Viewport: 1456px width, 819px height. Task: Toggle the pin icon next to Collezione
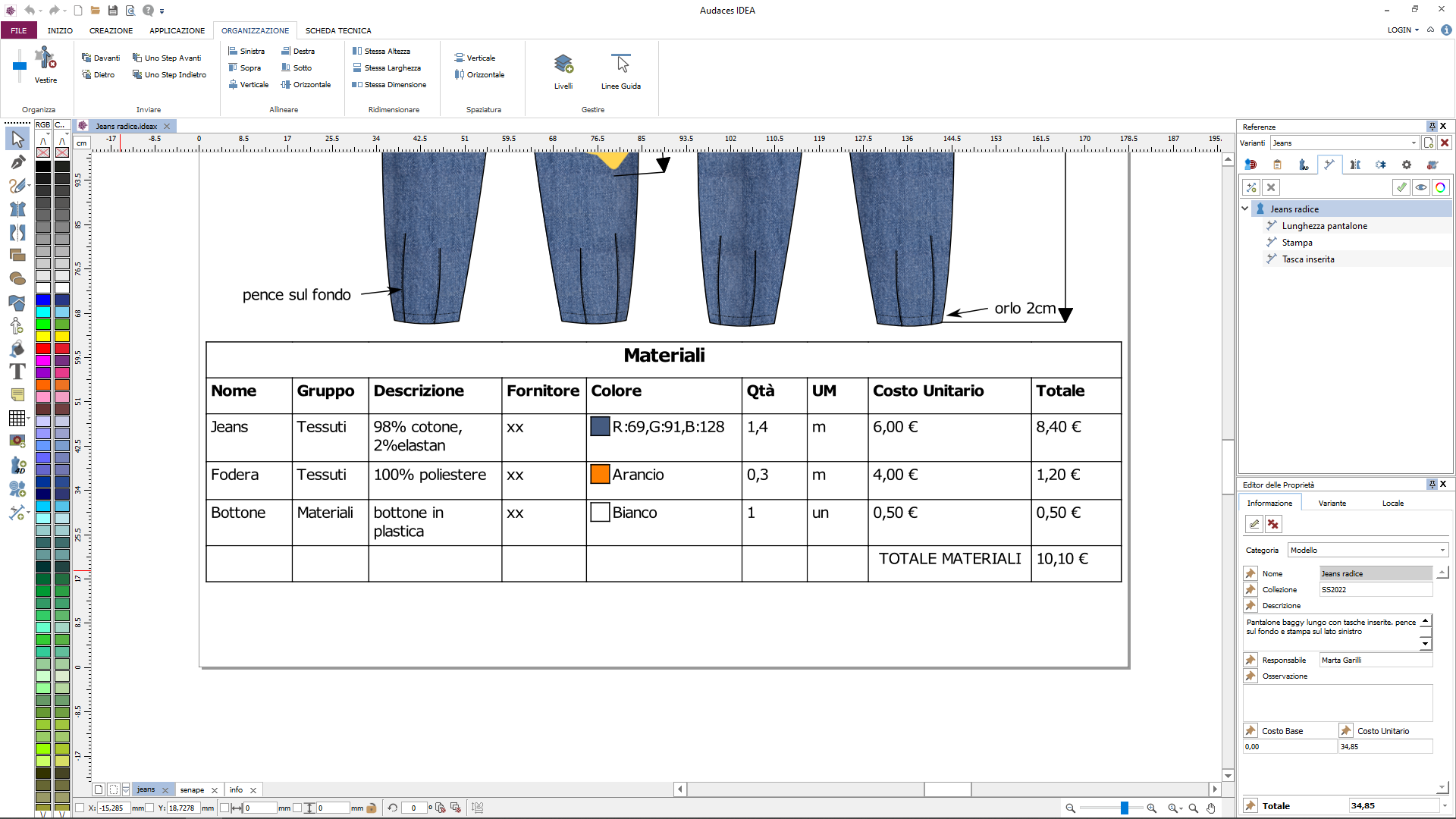pos(1250,589)
